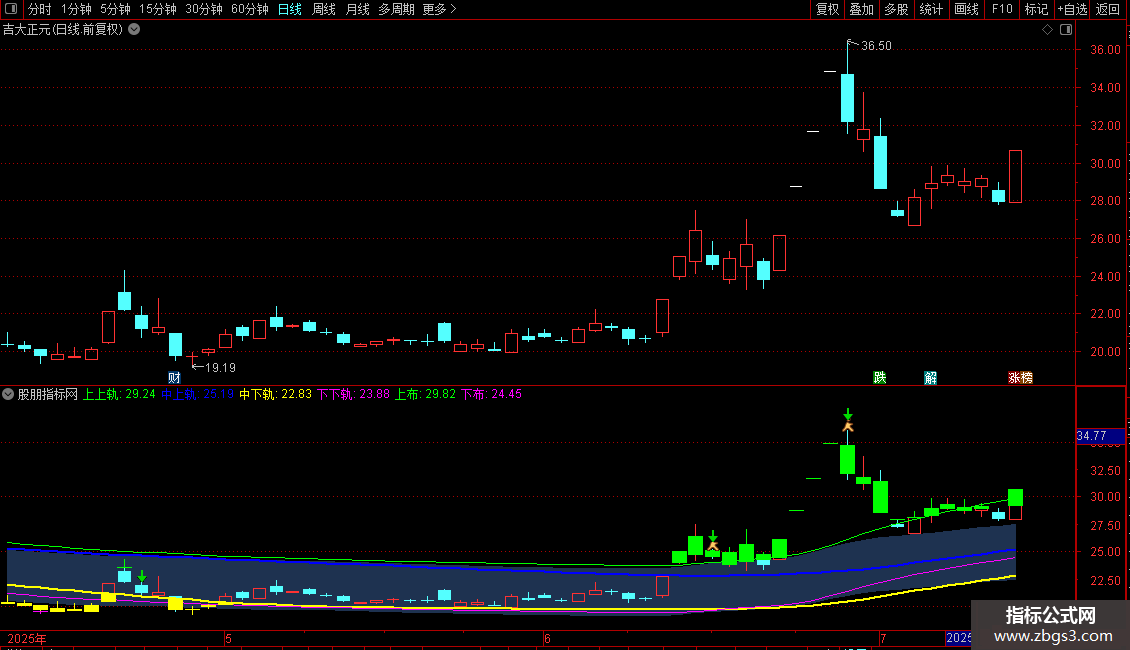Click the 上布: 29.82 indicator value
This screenshot has width=1130, height=650.
(x=425, y=394)
